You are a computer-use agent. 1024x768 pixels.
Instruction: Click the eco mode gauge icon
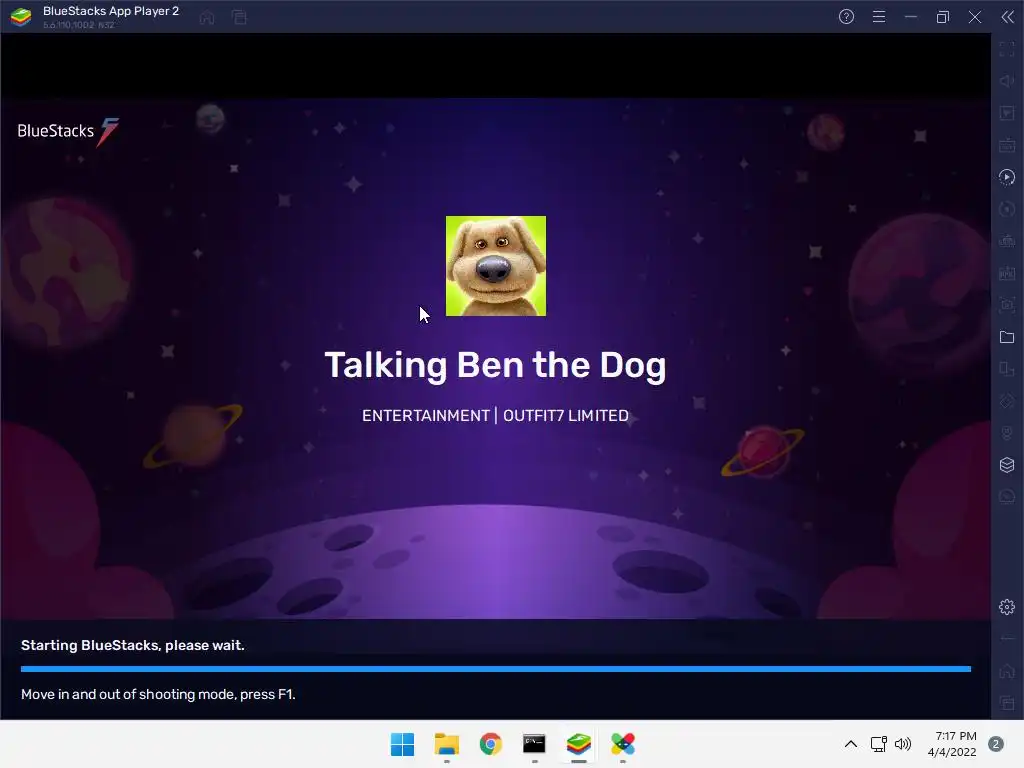coord(1007,497)
